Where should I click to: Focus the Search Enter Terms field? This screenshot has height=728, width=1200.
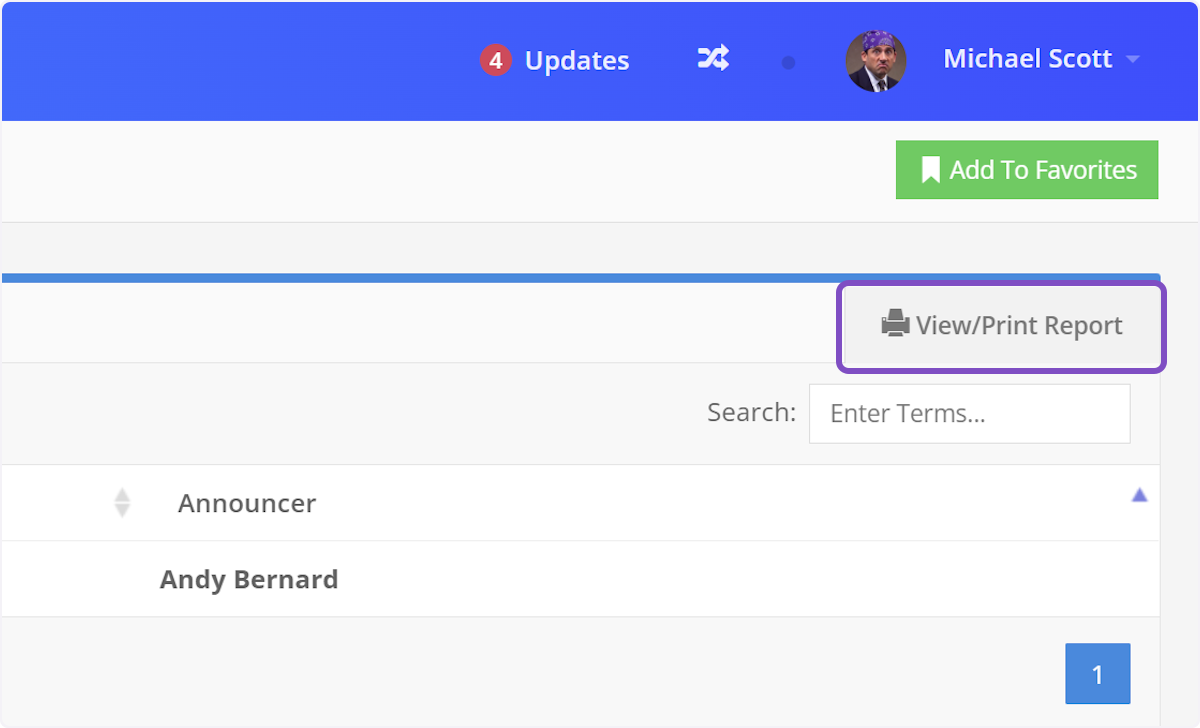[x=969, y=414]
